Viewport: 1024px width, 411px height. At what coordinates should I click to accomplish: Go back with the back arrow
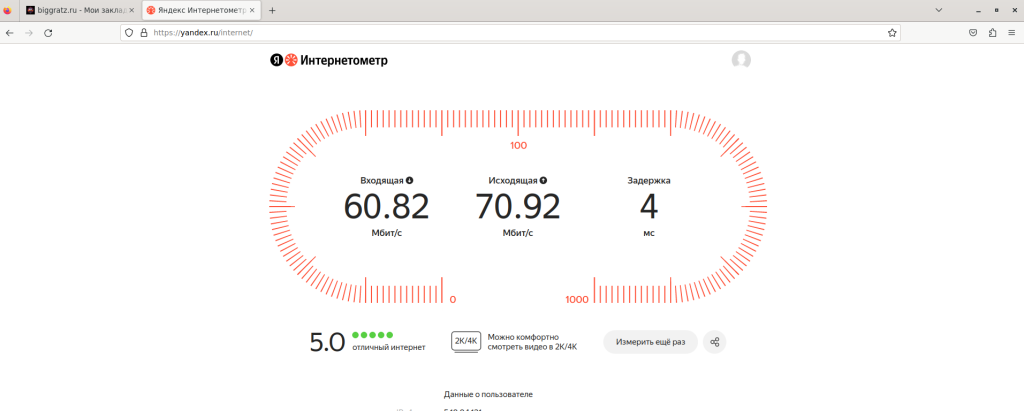pyautogui.click(x=10, y=32)
